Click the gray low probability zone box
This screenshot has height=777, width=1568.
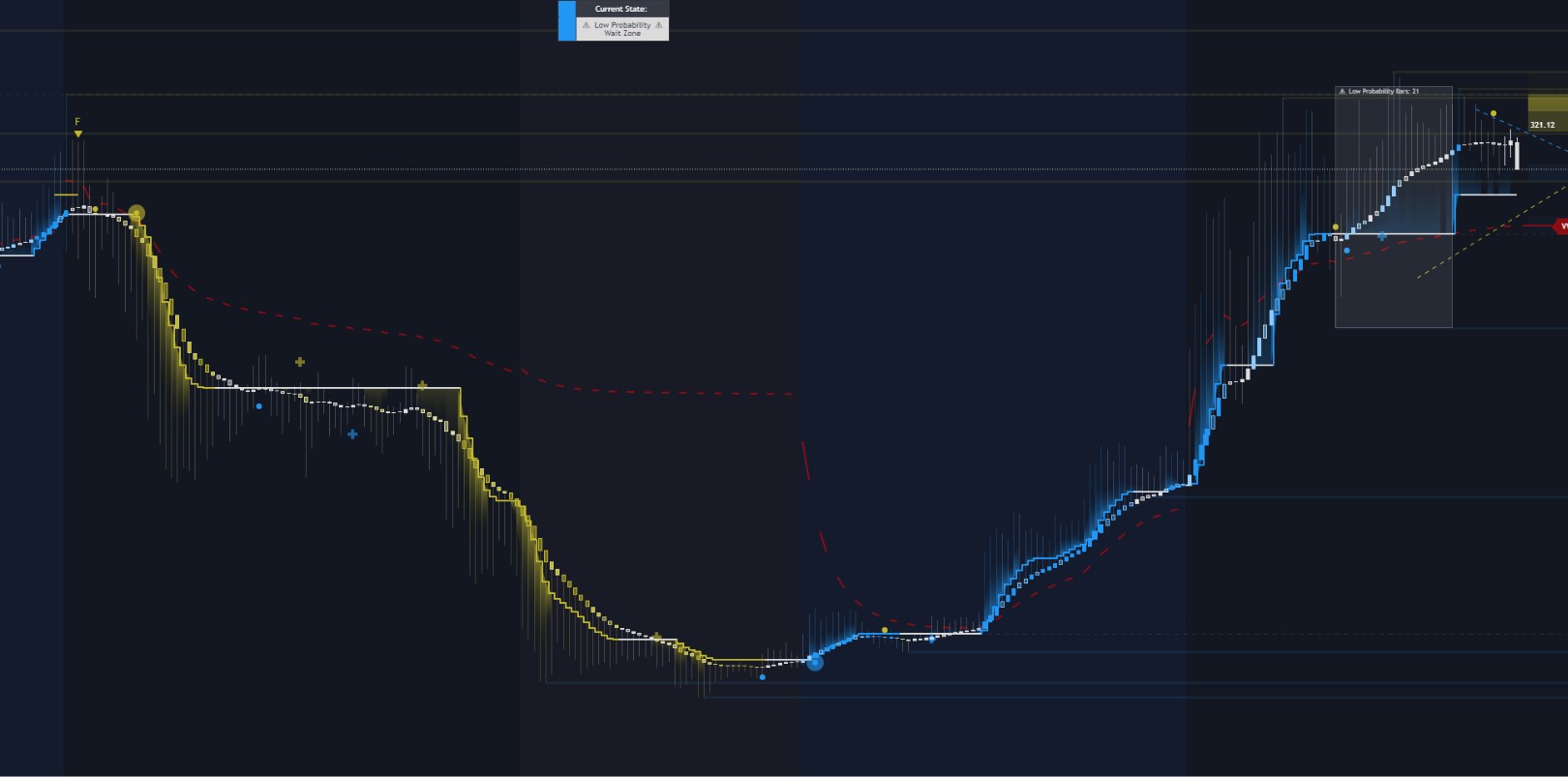coord(1394,207)
